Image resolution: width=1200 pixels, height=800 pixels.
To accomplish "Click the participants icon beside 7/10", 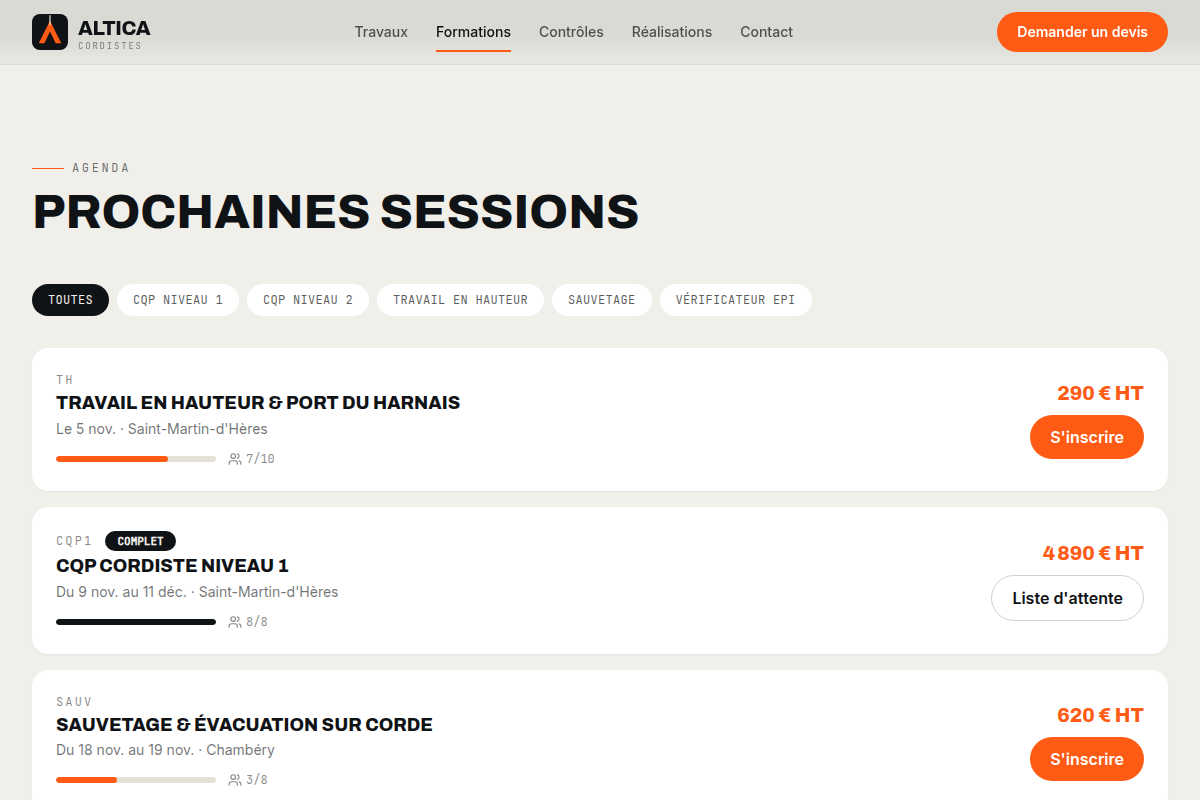I will coord(235,459).
